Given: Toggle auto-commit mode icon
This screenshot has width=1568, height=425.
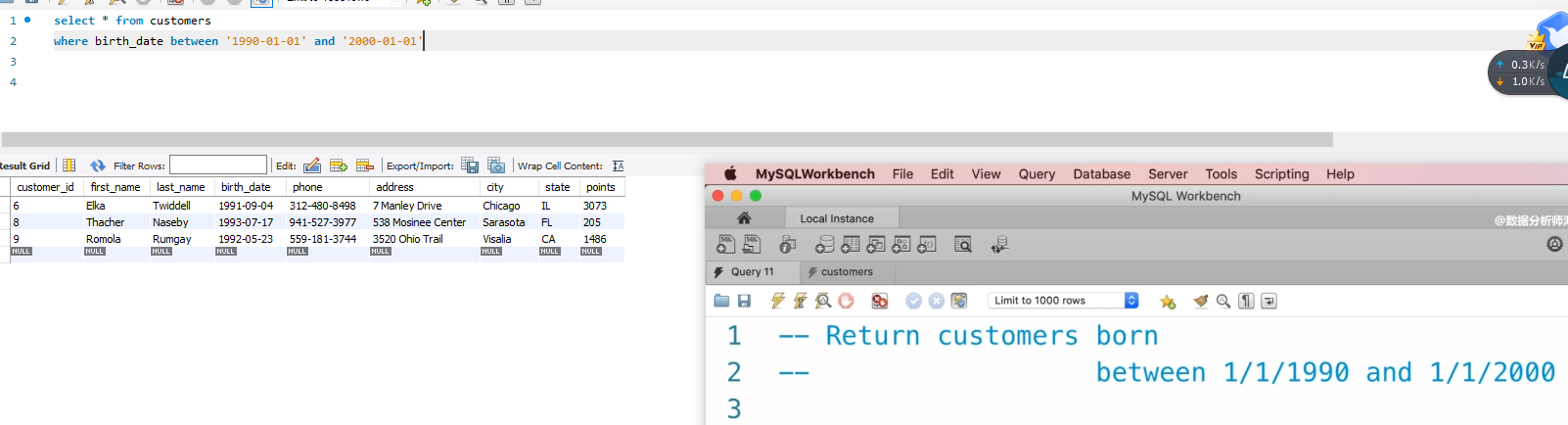Looking at the screenshot, I should tap(959, 301).
